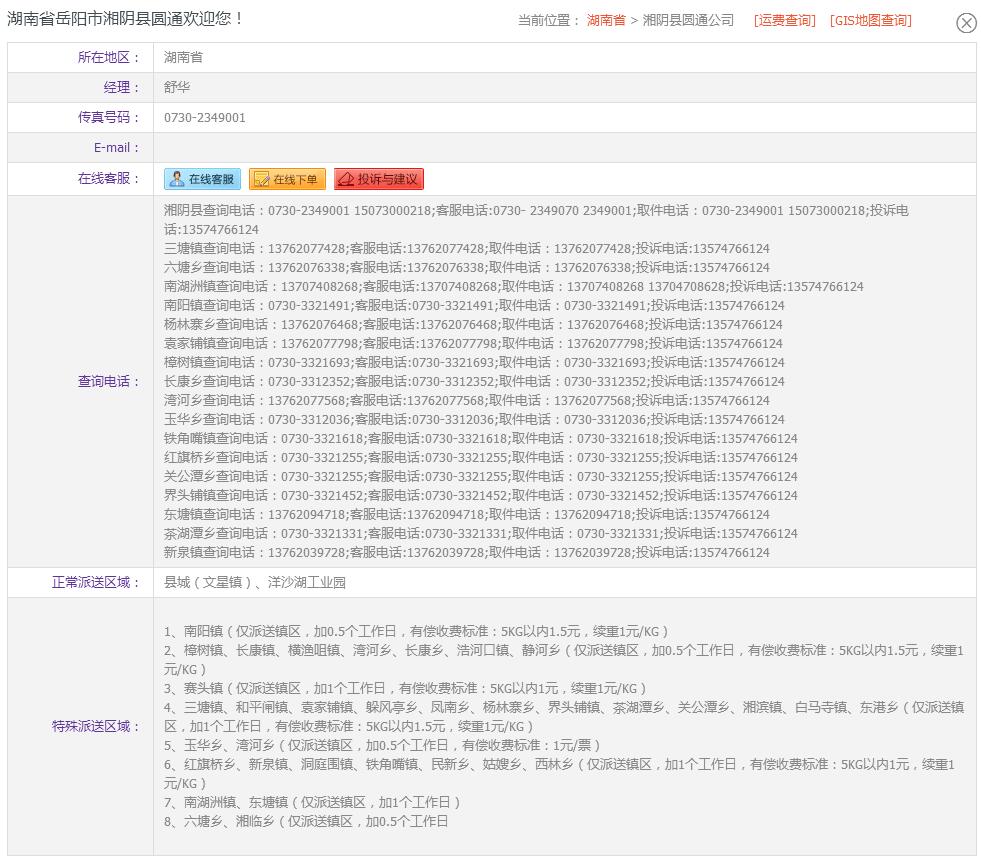981x856 pixels.
Task: Select the first special delivery entry 南阳镇
Action: [x=416, y=632]
